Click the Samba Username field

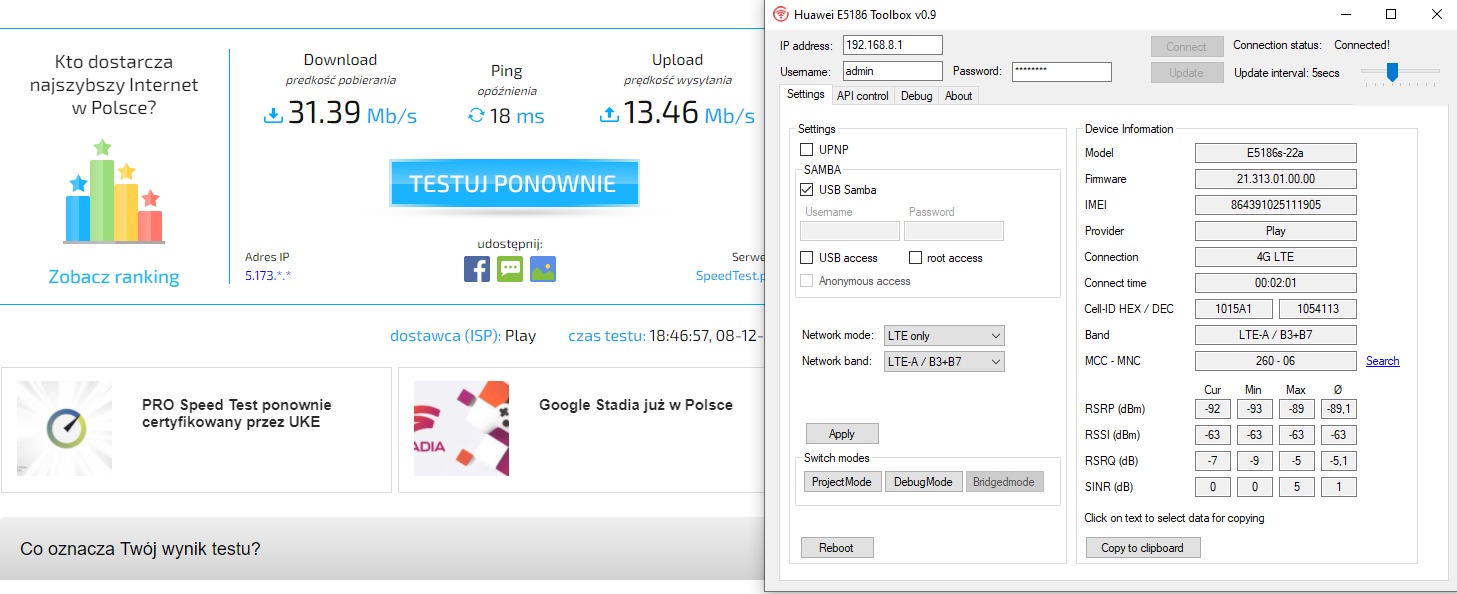[x=851, y=231]
